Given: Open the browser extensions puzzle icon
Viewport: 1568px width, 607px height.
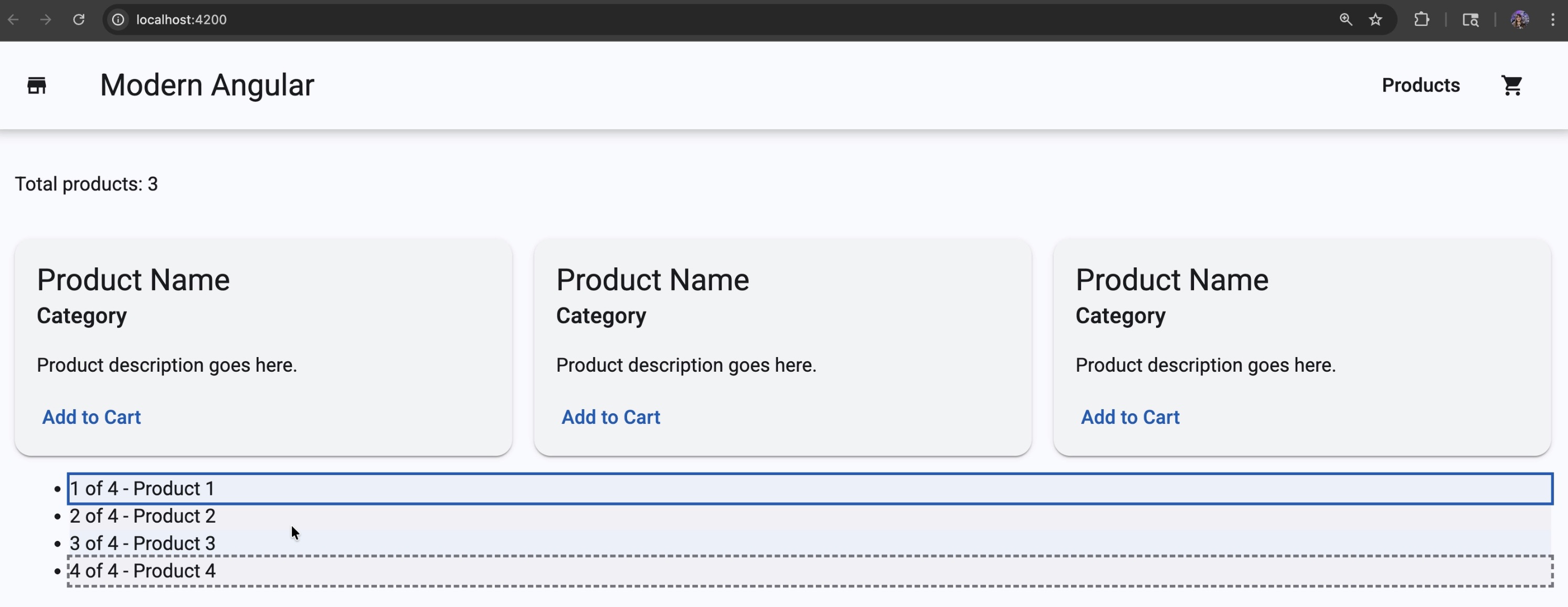Looking at the screenshot, I should pos(1421,19).
